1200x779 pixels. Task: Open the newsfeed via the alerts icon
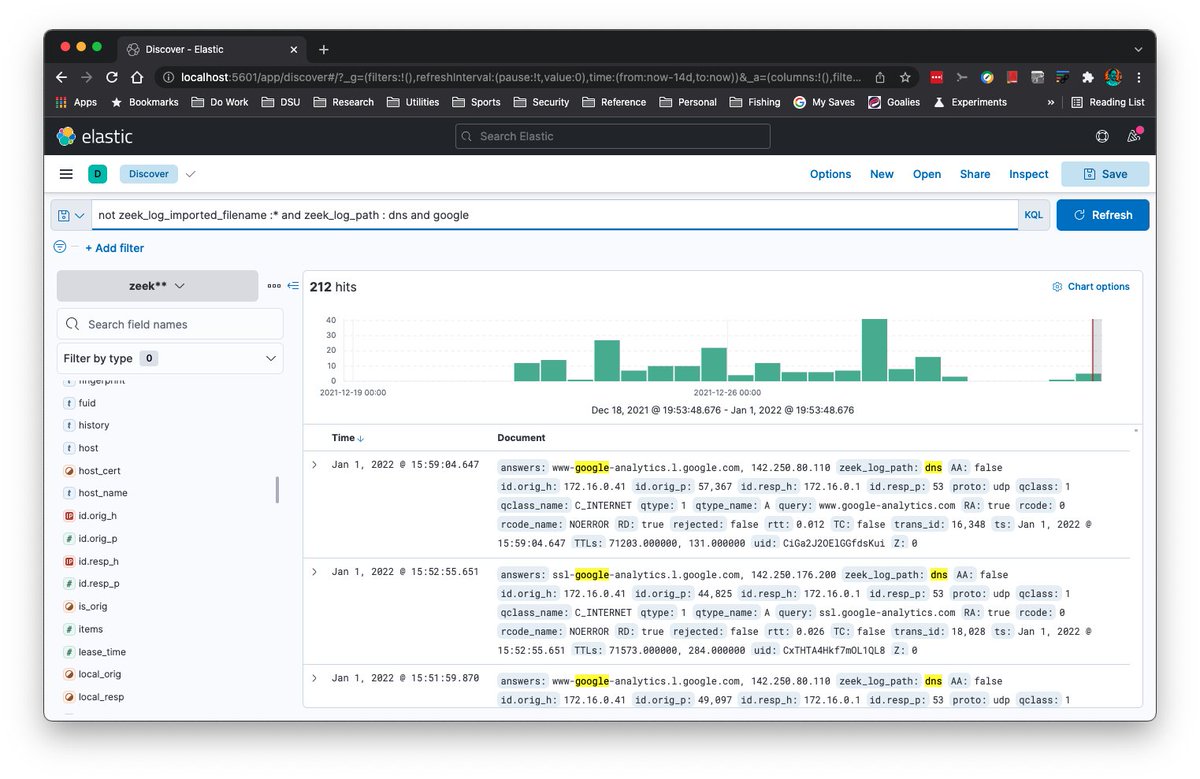pyautogui.click(x=1135, y=136)
